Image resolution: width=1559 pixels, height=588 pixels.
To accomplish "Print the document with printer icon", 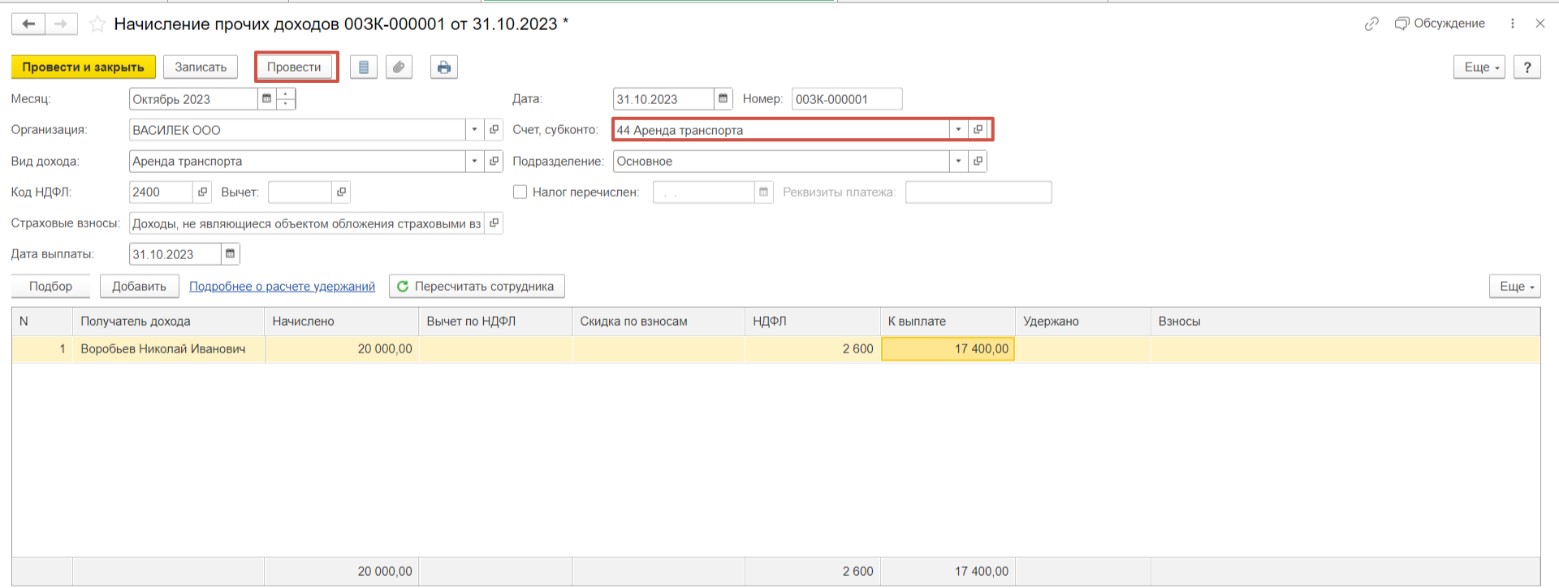I will (x=444, y=67).
